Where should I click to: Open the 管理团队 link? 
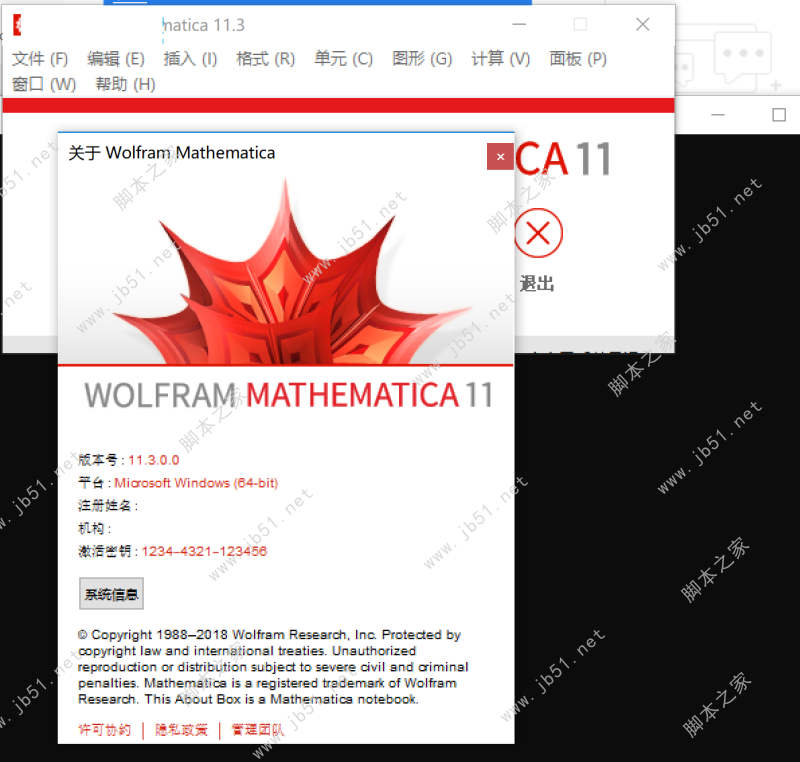pyautogui.click(x=258, y=730)
